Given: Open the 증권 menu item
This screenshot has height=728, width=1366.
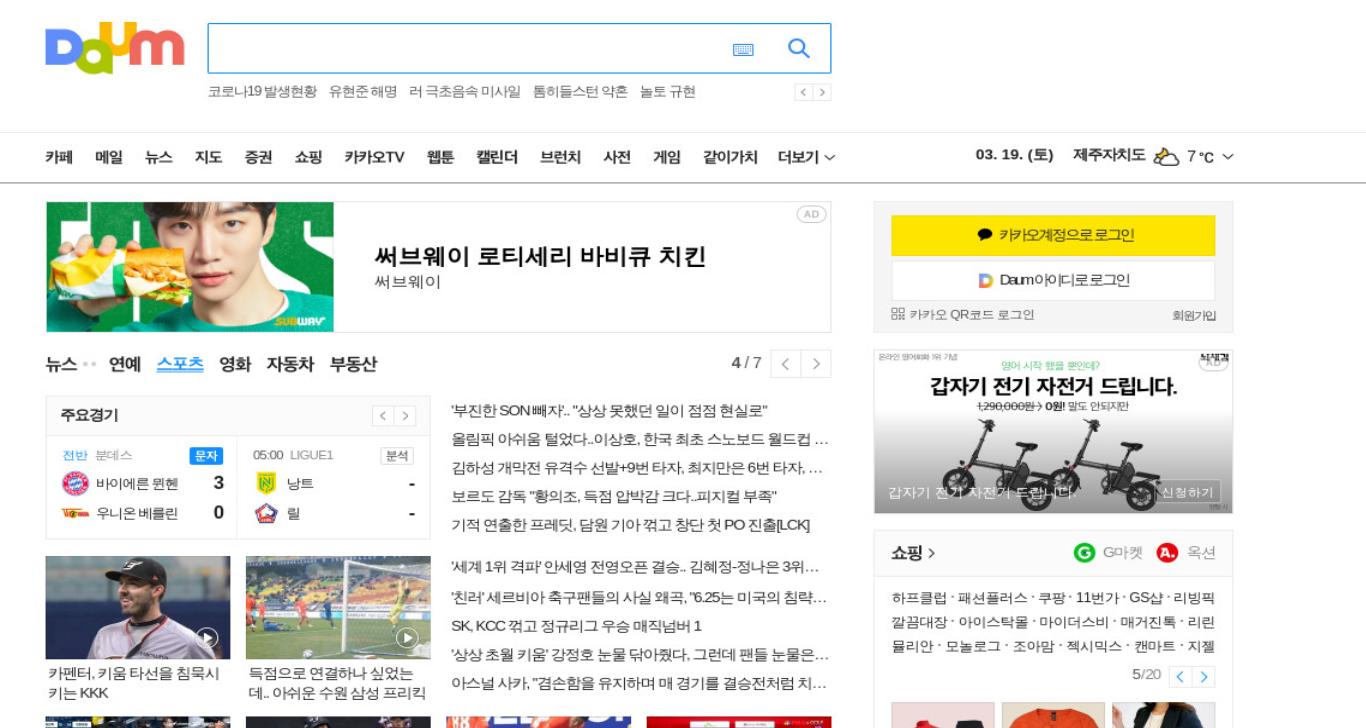Looking at the screenshot, I should 258,157.
